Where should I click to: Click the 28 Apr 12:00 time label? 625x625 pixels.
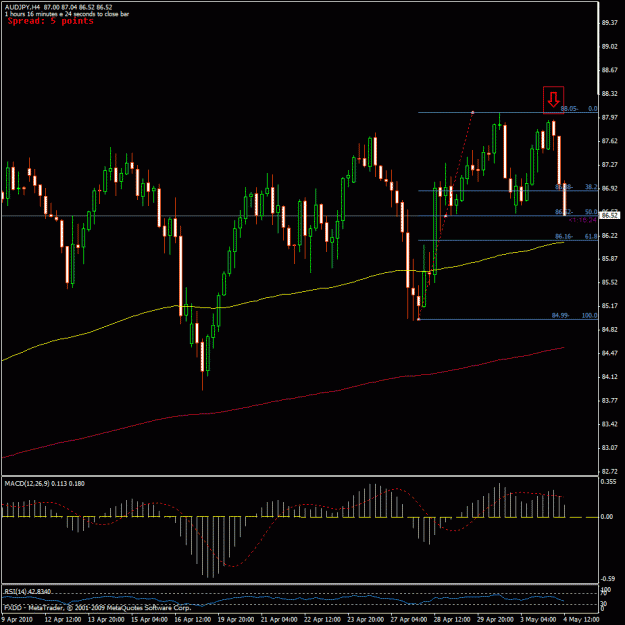pos(452,619)
